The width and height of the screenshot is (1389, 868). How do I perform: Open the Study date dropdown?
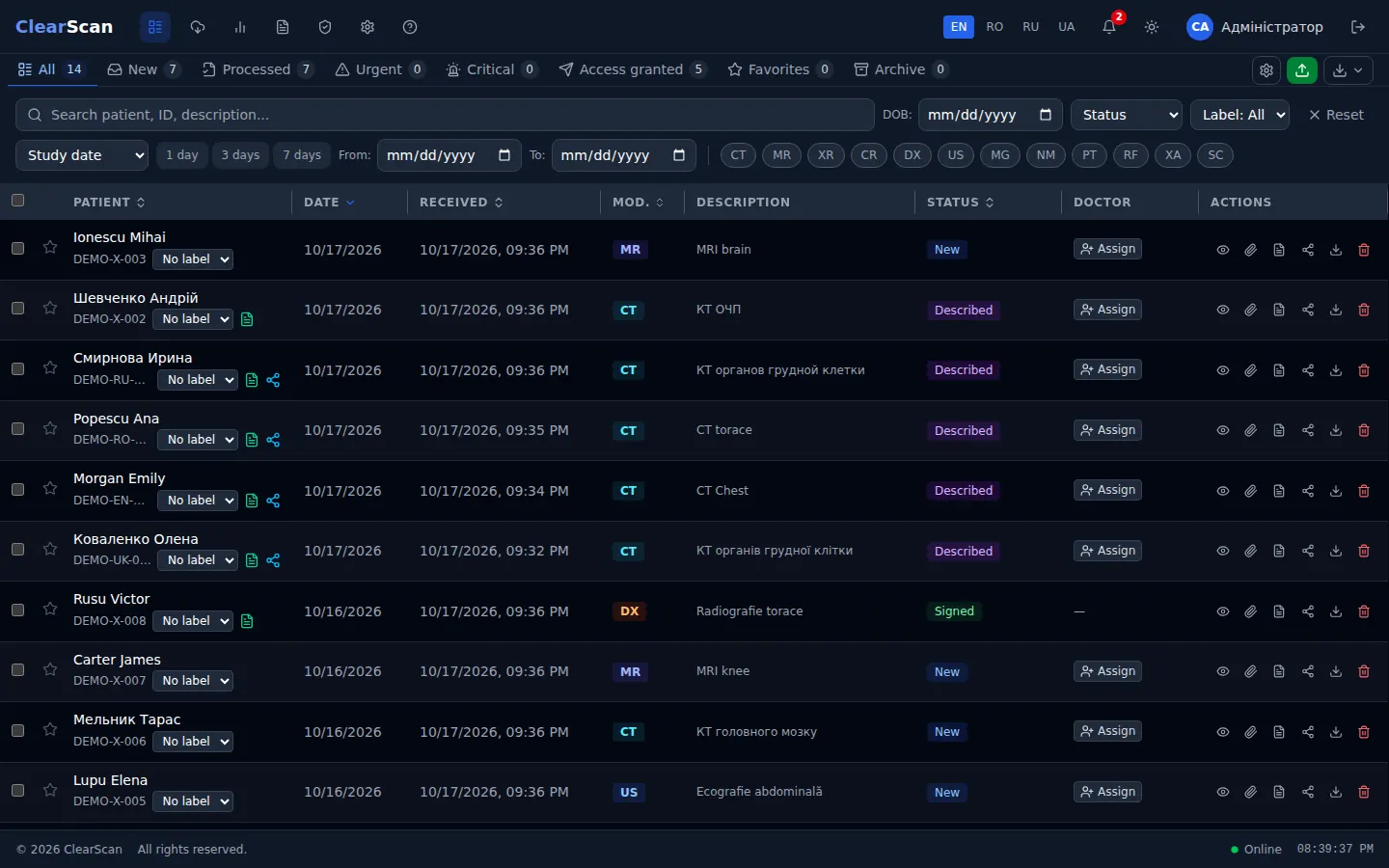[x=82, y=155]
